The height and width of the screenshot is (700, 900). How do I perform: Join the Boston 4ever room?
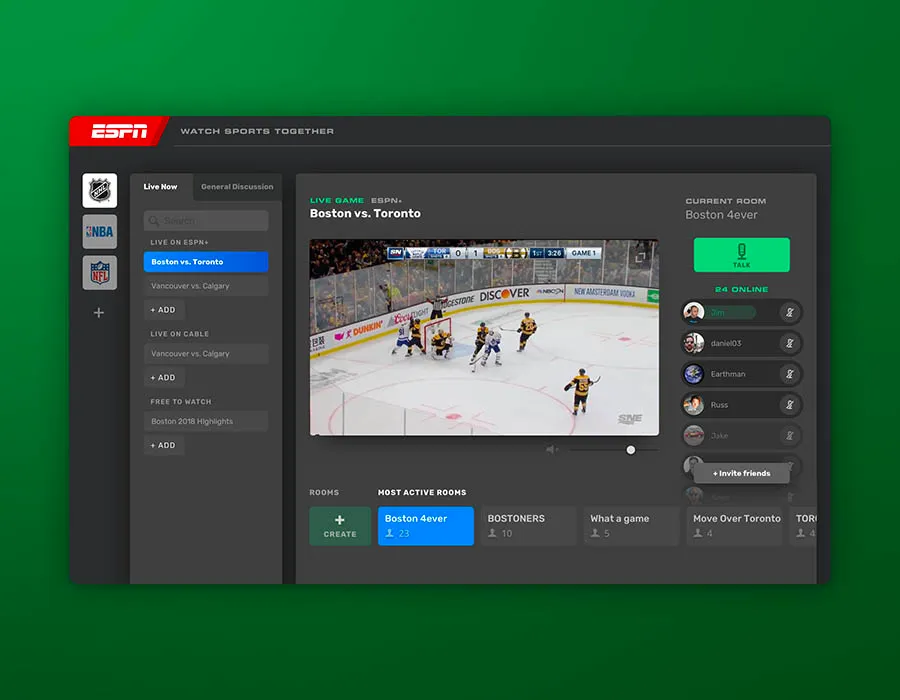[x=426, y=526]
